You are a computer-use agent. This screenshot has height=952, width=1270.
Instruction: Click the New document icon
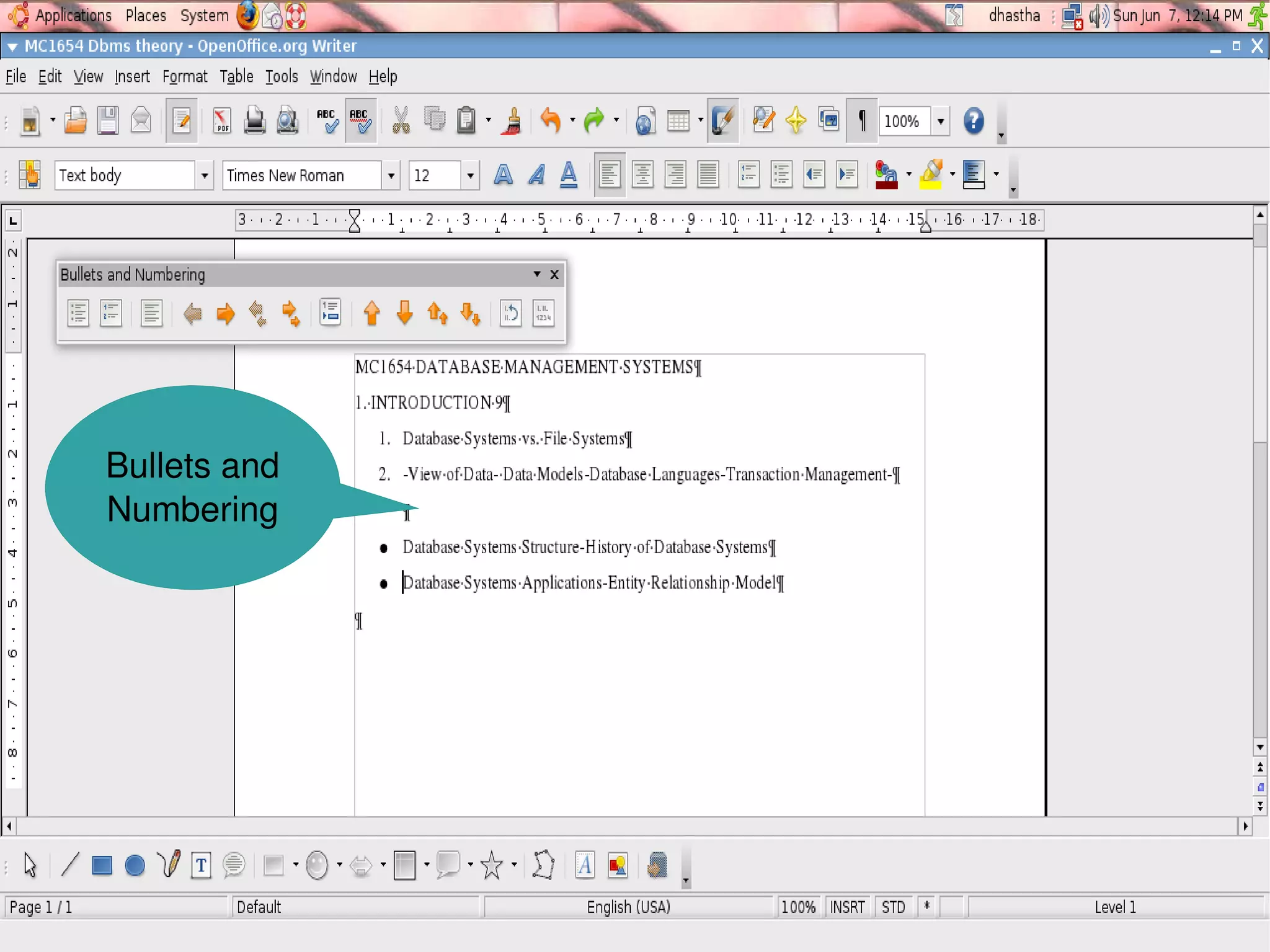coord(29,120)
